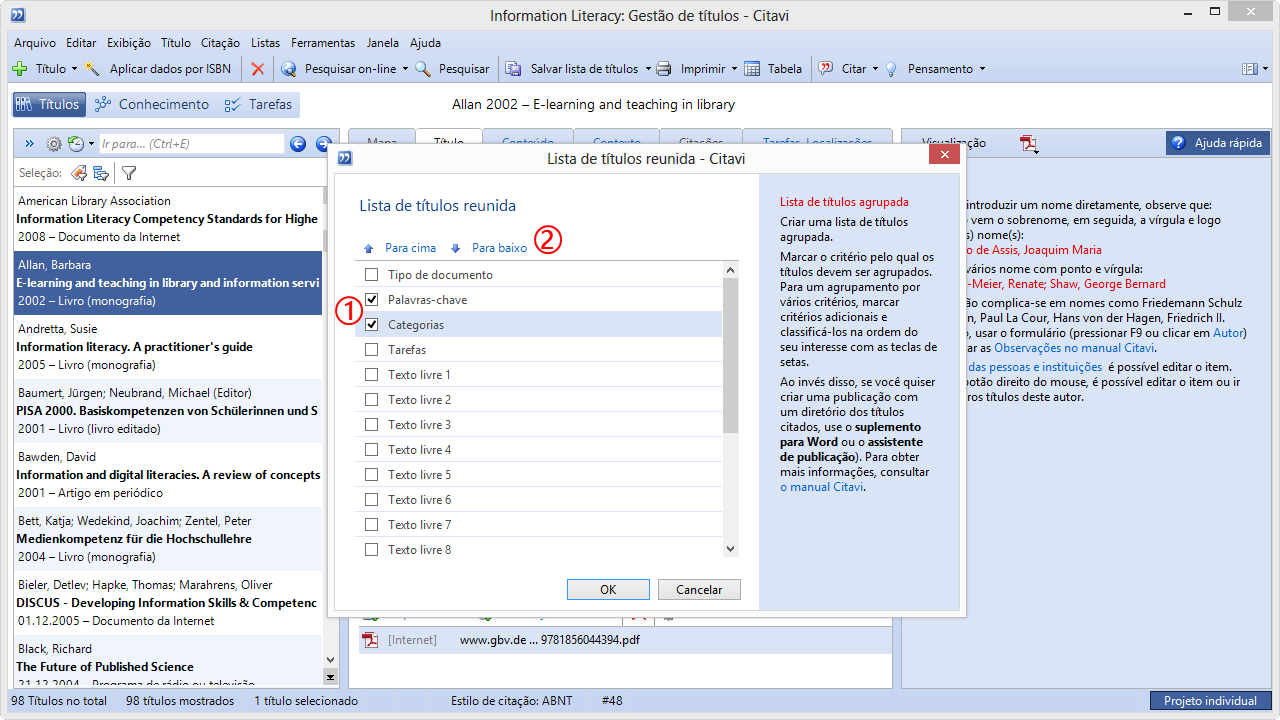Check the Texto livre 1 checkbox
1280x720 pixels.
point(371,375)
